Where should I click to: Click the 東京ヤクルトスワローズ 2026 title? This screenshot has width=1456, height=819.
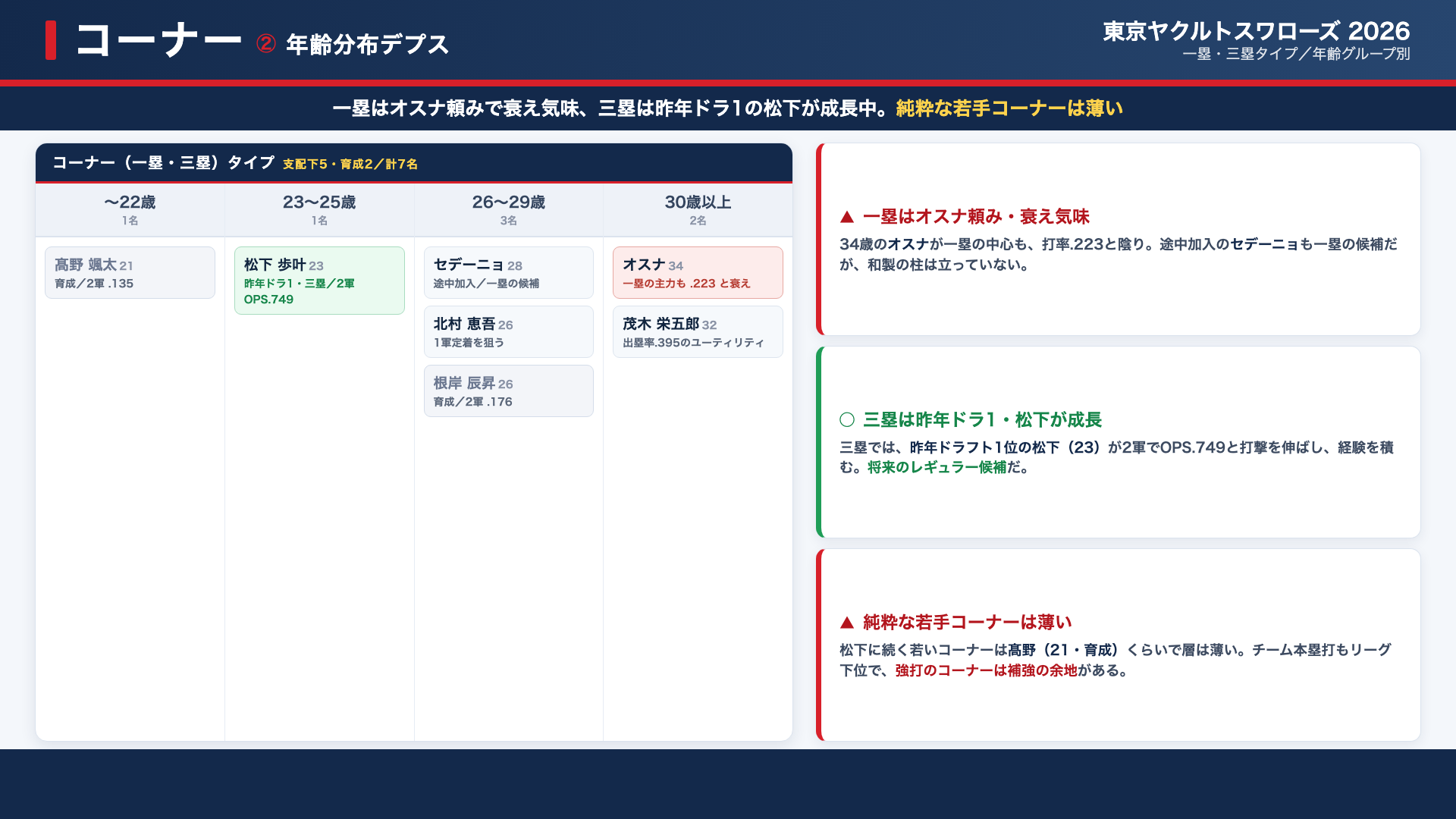point(1256,31)
